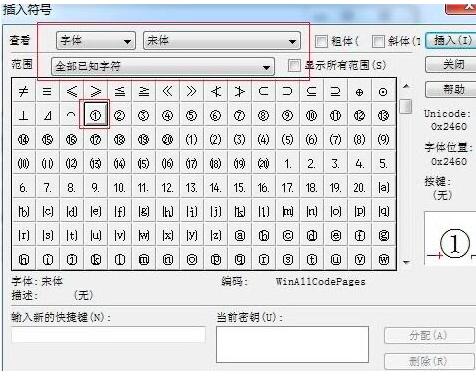Enable 显示所有范围 checkbox

coord(294,65)
